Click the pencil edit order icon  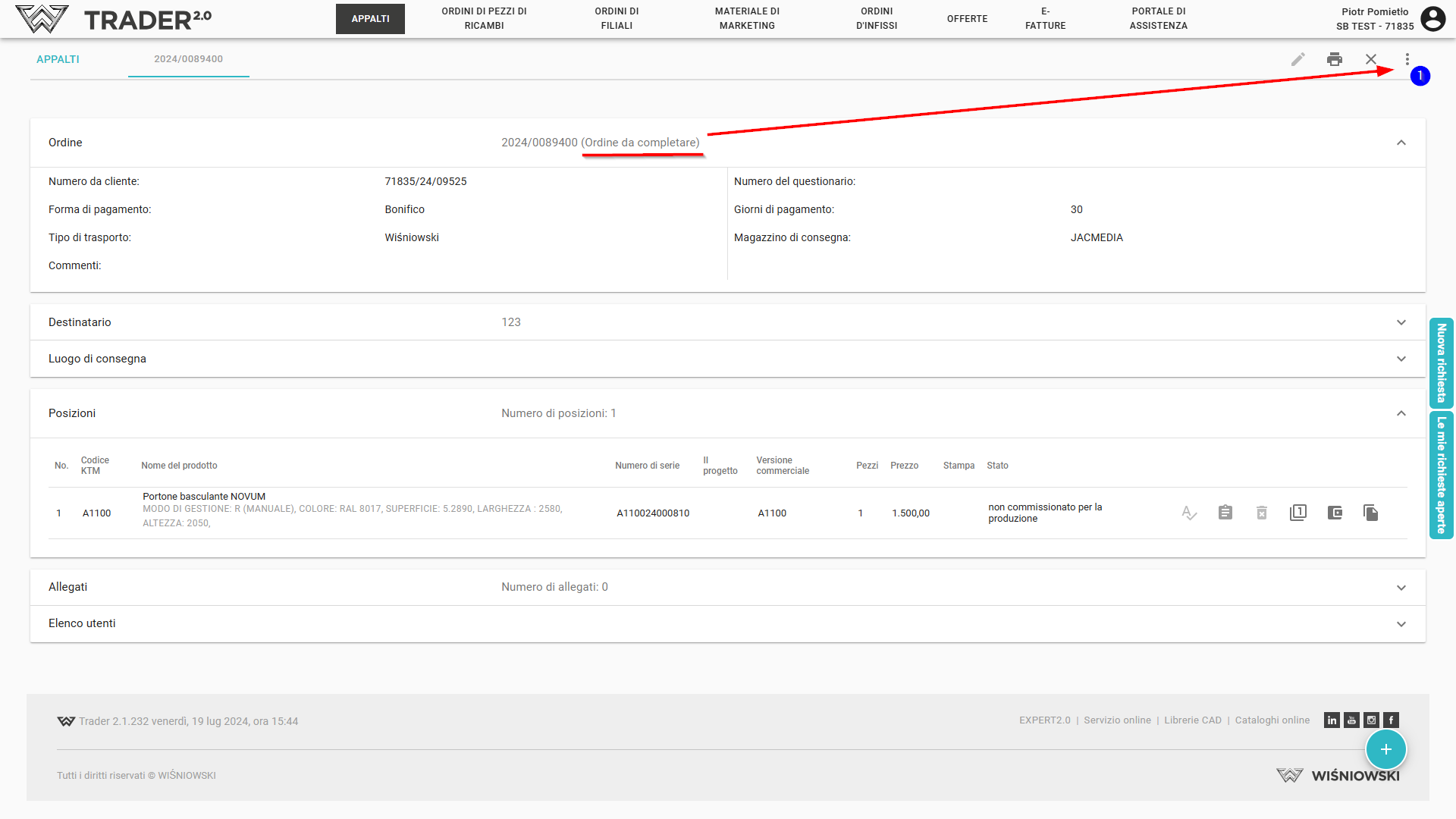tap(1298, 59)
